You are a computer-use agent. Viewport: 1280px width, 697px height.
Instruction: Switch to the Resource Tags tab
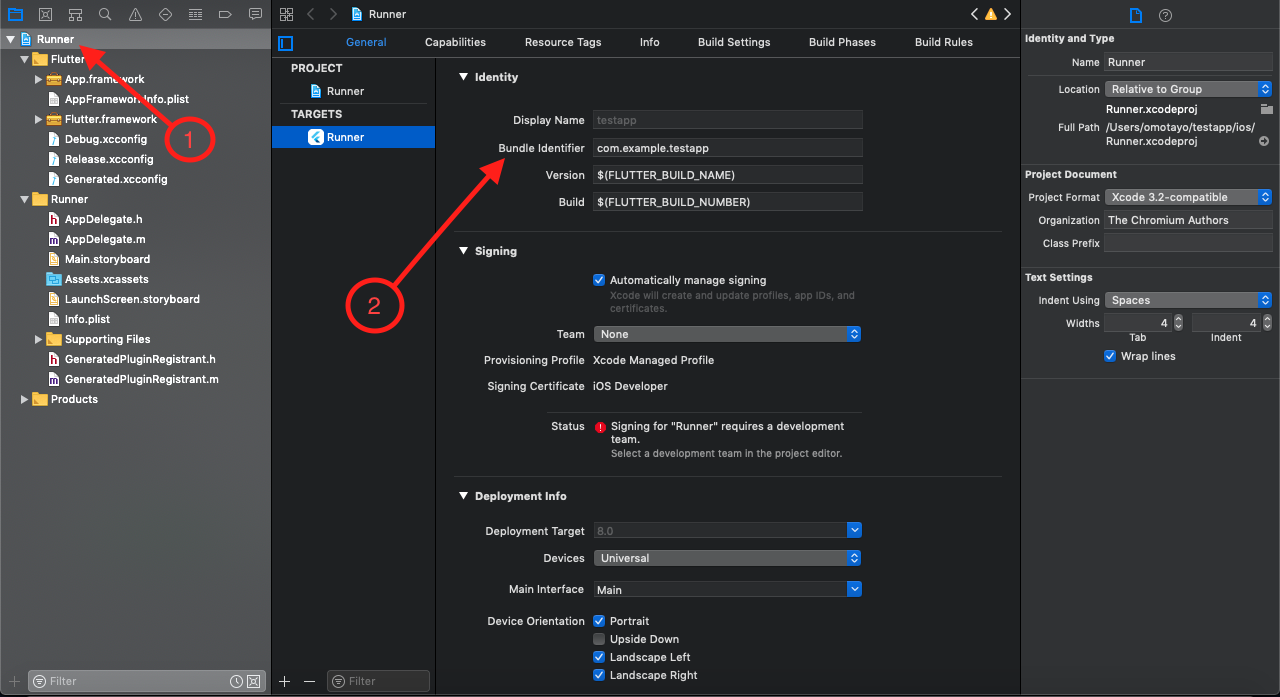(x=563, y=42)
